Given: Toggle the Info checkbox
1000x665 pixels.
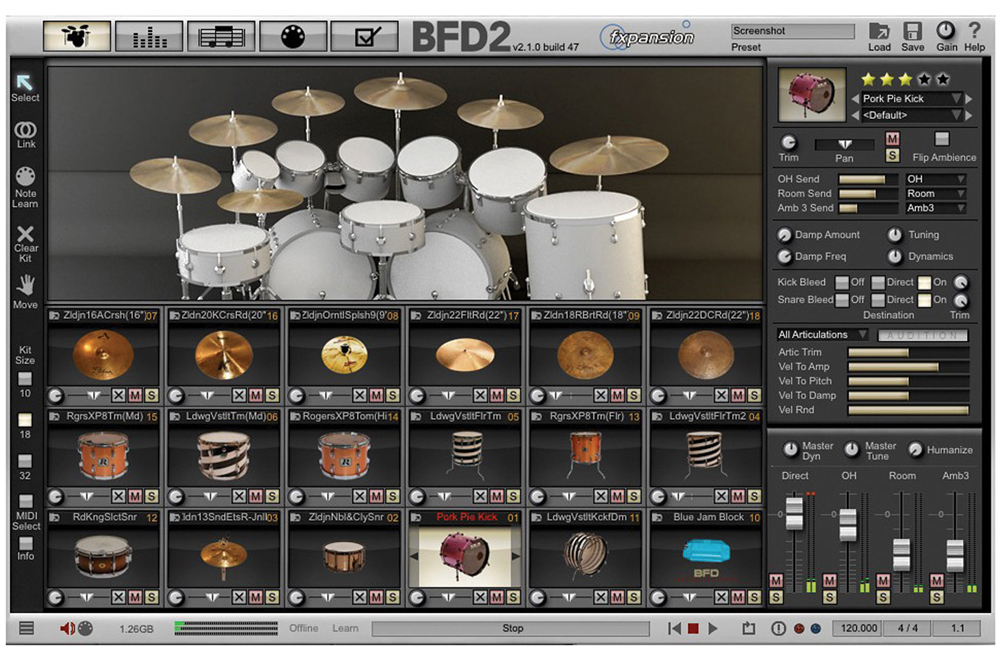Looking at the screenshot, I should pyautogui.click(x=26, y=543).
